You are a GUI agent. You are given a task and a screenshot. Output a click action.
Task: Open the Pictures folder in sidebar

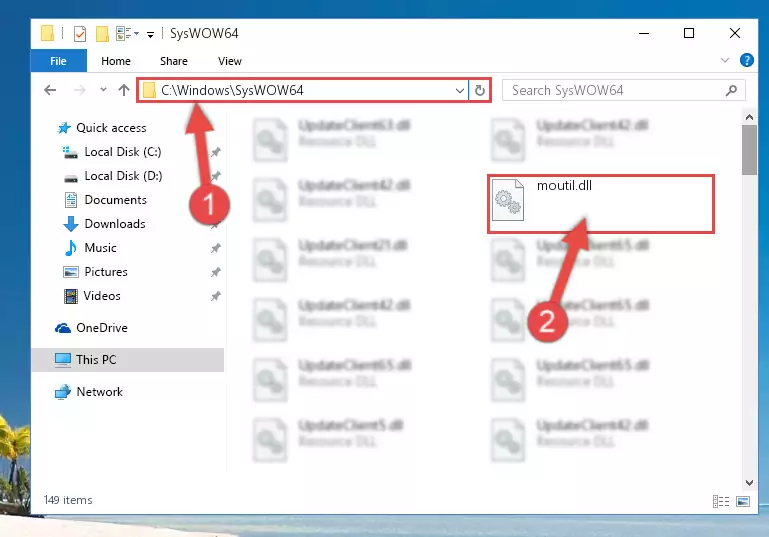pos(105,272)
